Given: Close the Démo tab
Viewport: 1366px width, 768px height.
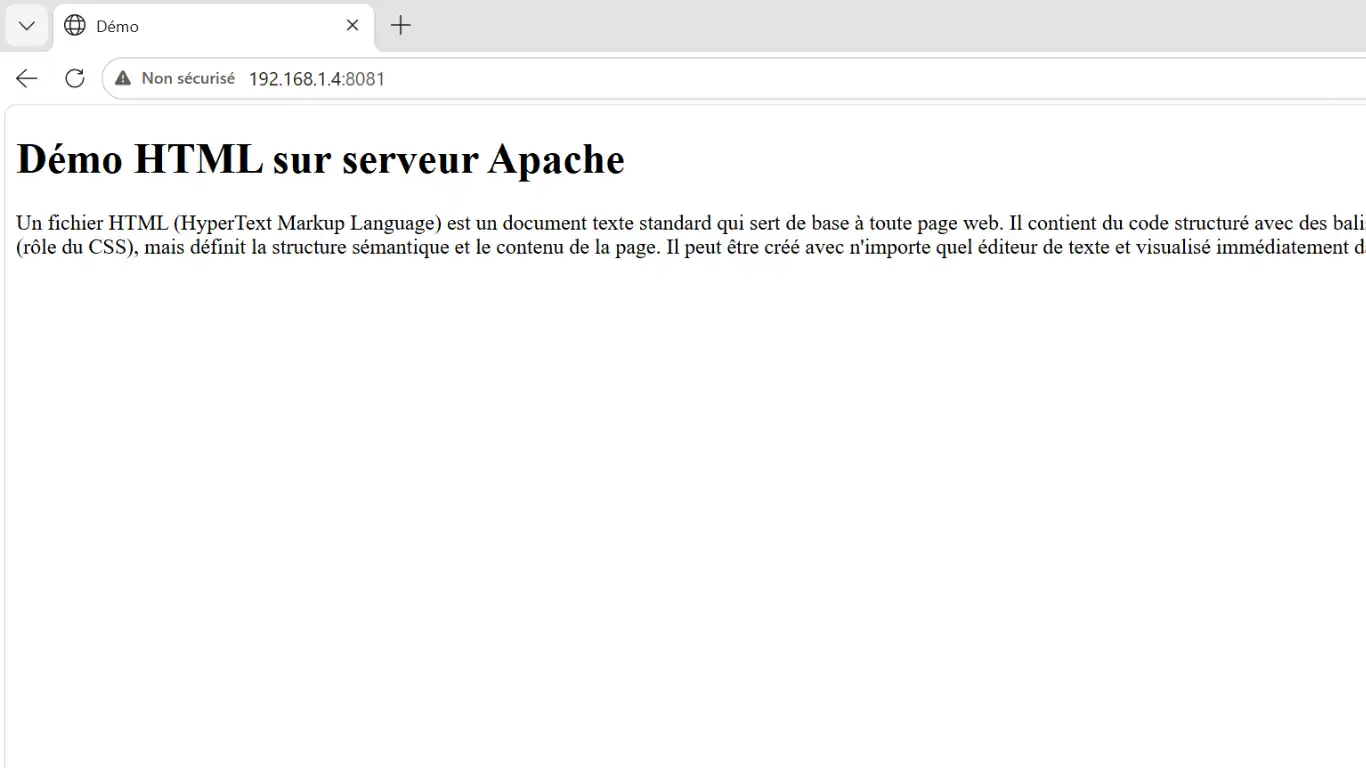Looking at the screenshot, I should click(352, 26).
